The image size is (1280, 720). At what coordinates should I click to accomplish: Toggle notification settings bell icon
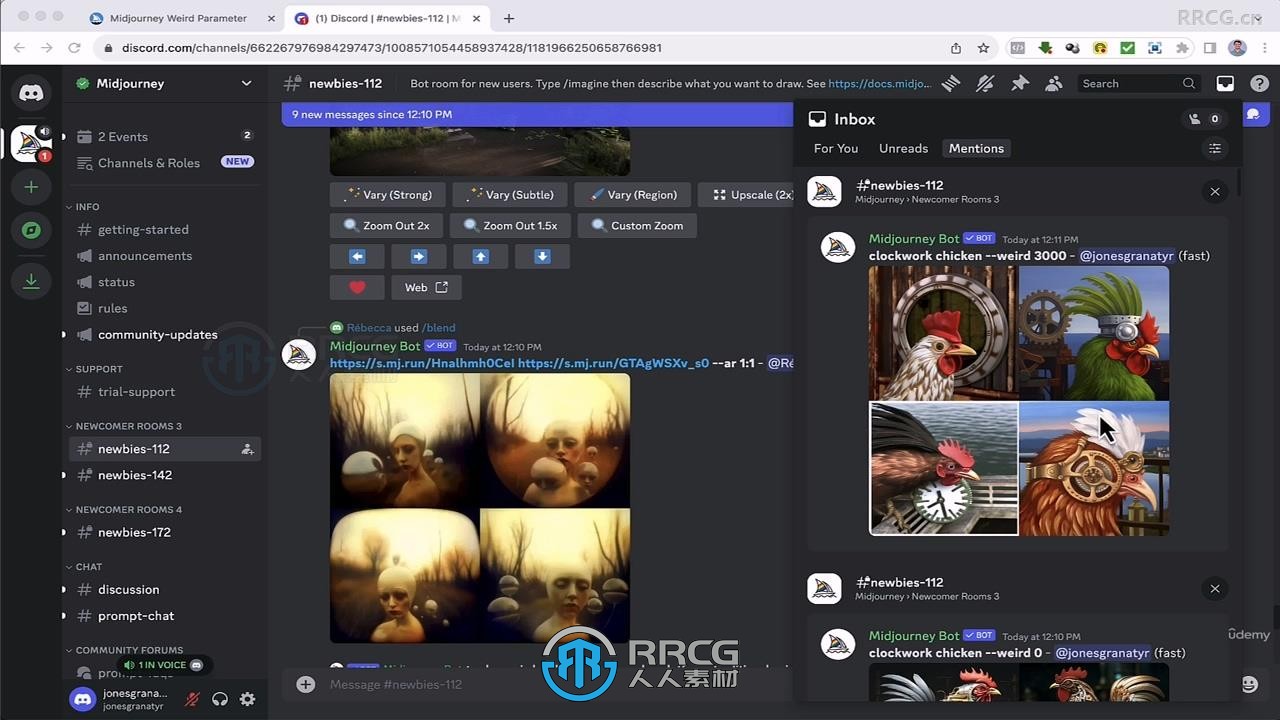click(x=985, y=84)
